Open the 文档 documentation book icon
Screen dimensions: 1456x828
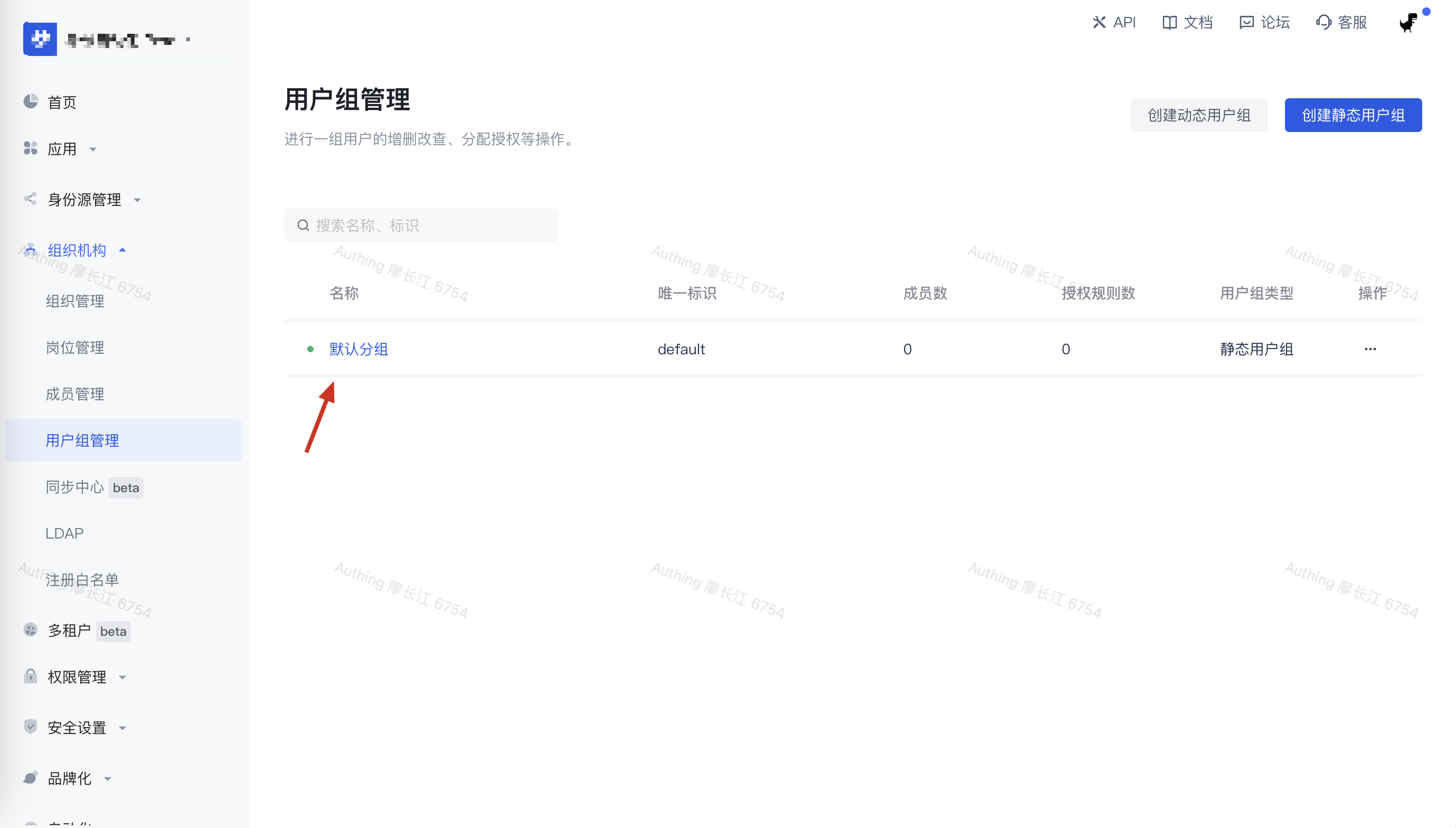[1169, 23]
